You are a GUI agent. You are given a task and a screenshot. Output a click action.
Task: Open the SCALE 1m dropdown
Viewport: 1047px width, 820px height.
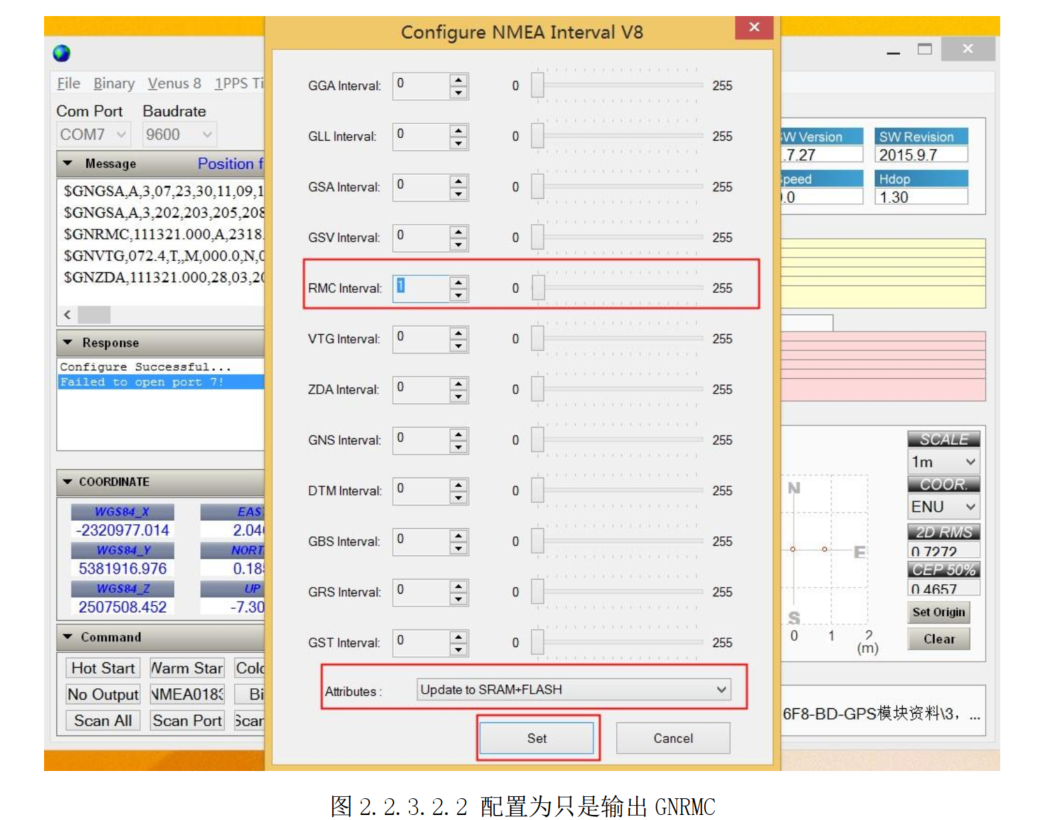click(x=944, y=462)
